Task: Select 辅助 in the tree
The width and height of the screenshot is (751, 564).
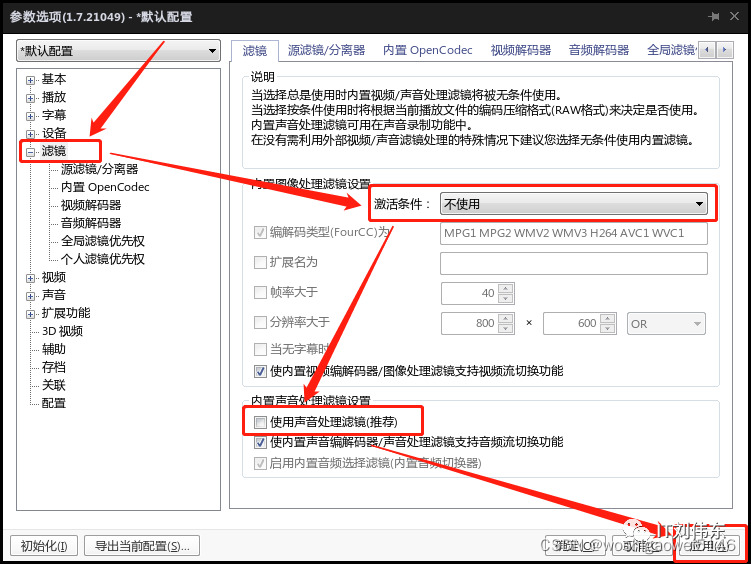Action: (54, 349)
